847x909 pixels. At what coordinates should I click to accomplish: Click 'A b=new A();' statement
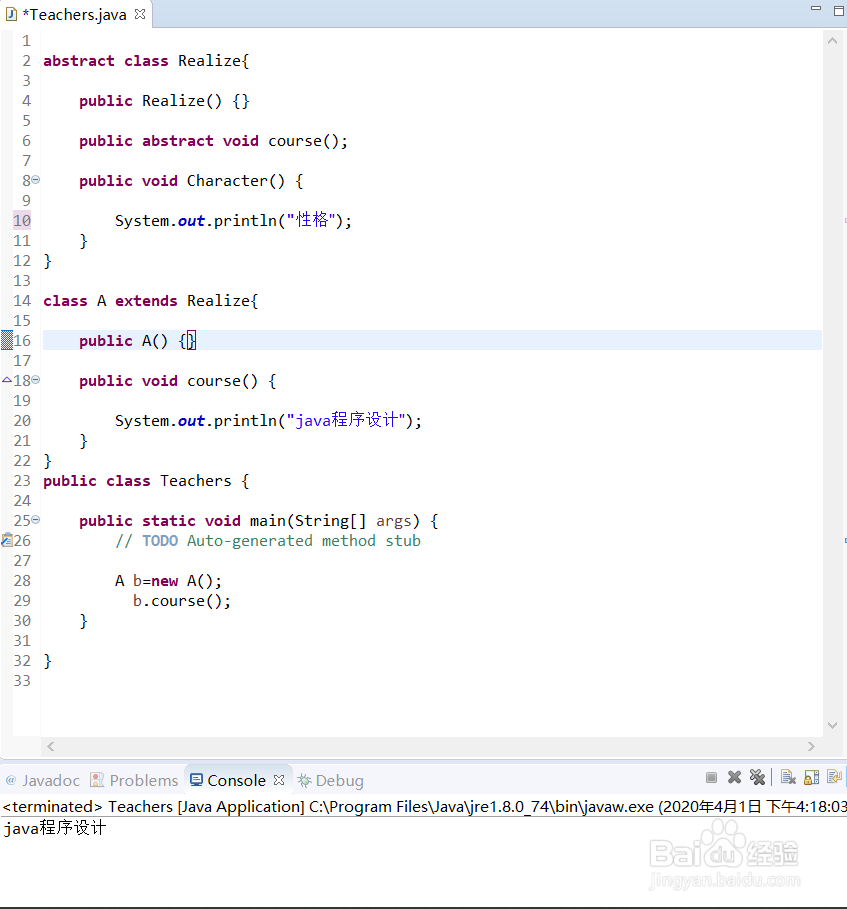tap(168, 581)
